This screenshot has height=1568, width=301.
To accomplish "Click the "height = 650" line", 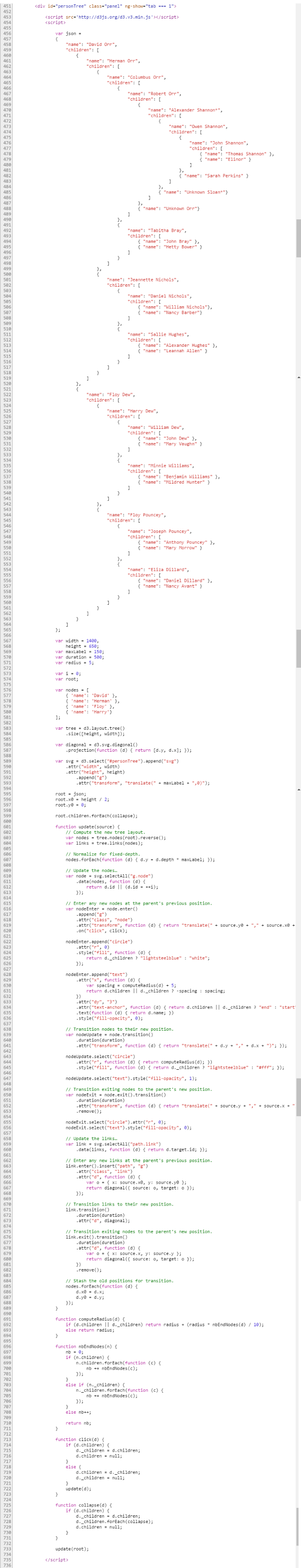I will pos(83,647).
